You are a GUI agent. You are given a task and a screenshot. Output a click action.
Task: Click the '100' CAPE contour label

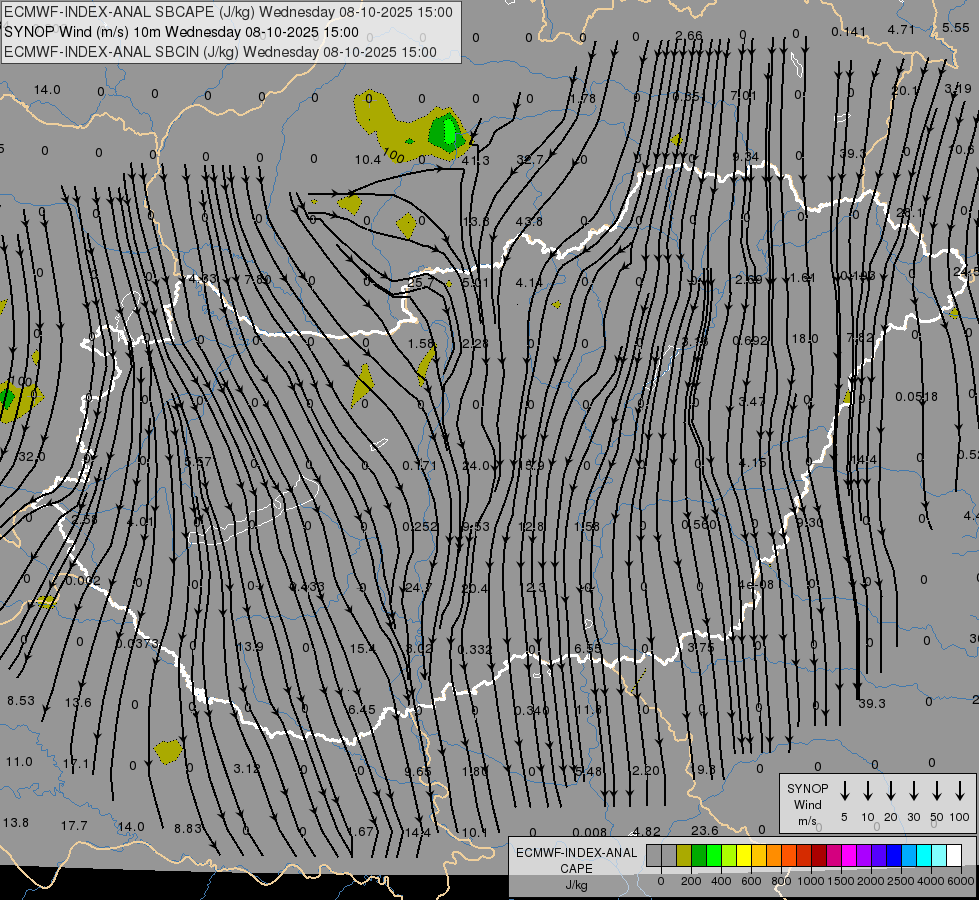pos(393,157)
